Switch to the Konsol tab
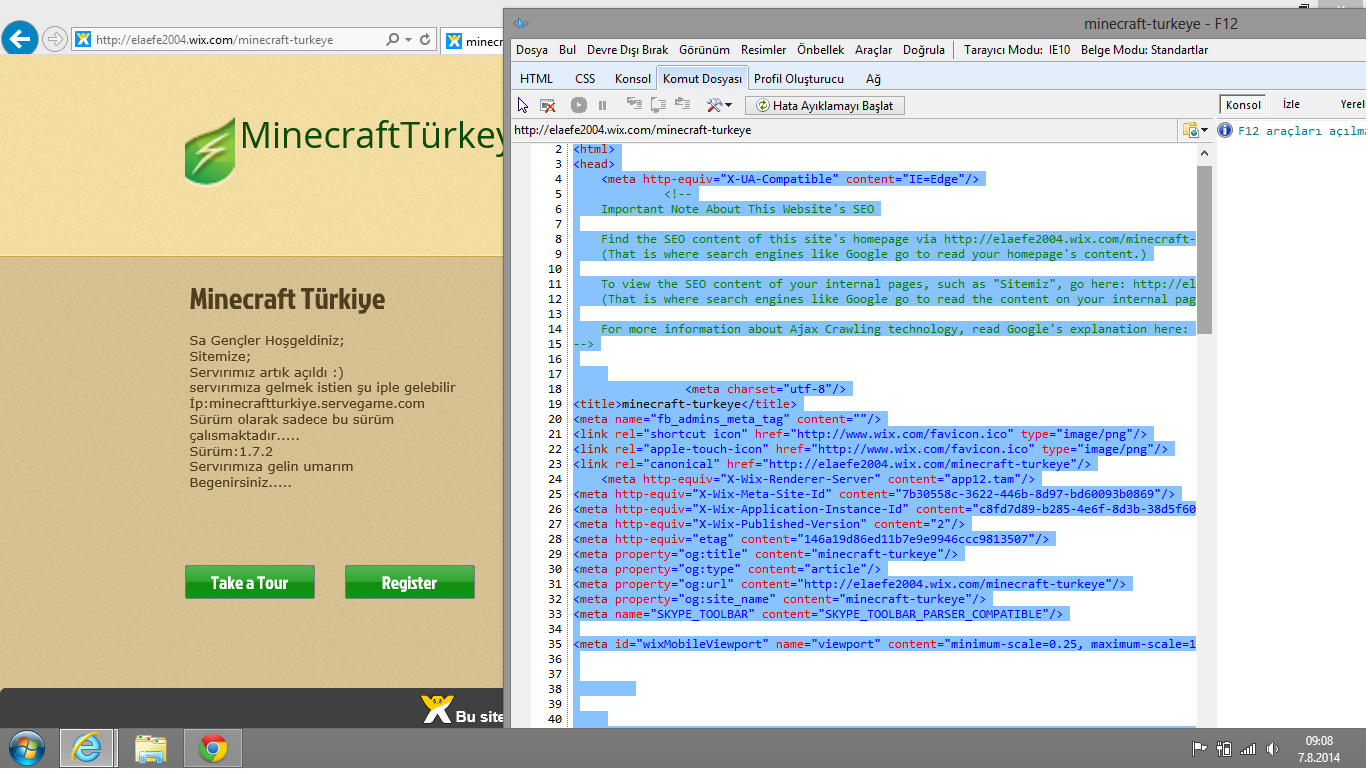1368x774 pixels. [x=633, y=79]
